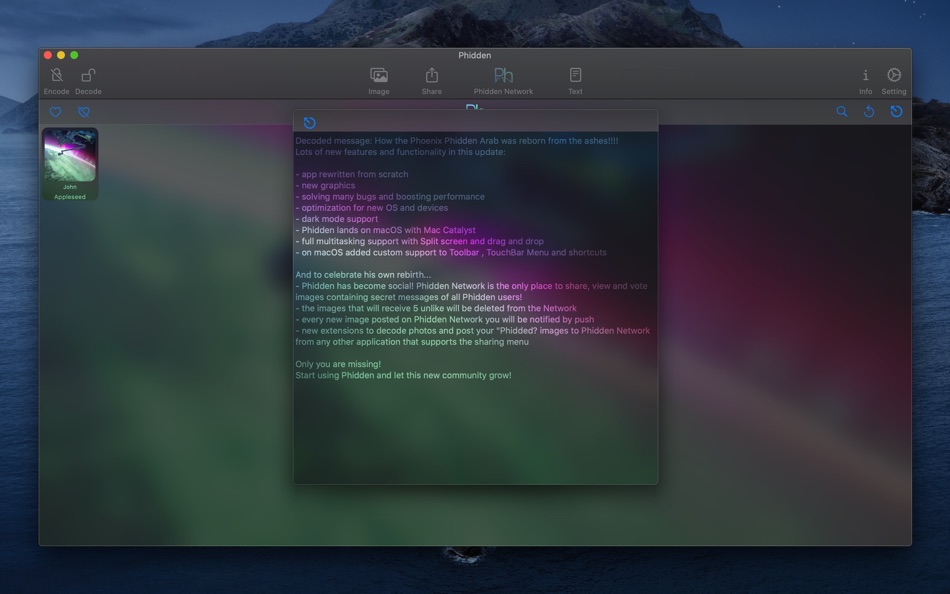Click the search magnifier icon
This screenshot has height=594, width=950.
point(842,112)
